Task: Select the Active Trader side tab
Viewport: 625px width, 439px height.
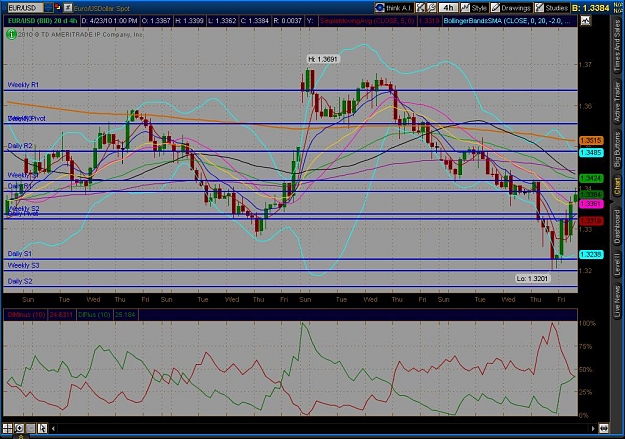Action: [617, 102]
